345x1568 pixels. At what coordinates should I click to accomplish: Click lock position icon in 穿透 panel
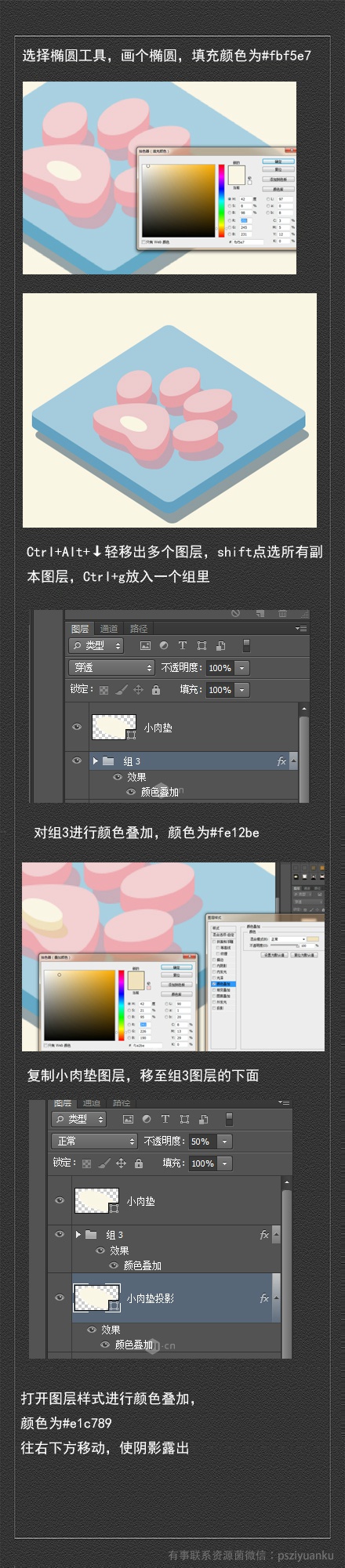pos(138,690)
